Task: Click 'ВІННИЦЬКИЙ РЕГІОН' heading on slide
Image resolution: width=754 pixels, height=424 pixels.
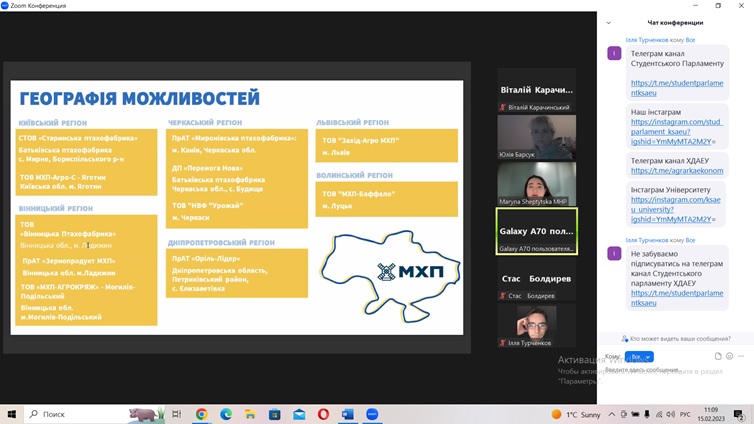Action: (x=56, y=209)
